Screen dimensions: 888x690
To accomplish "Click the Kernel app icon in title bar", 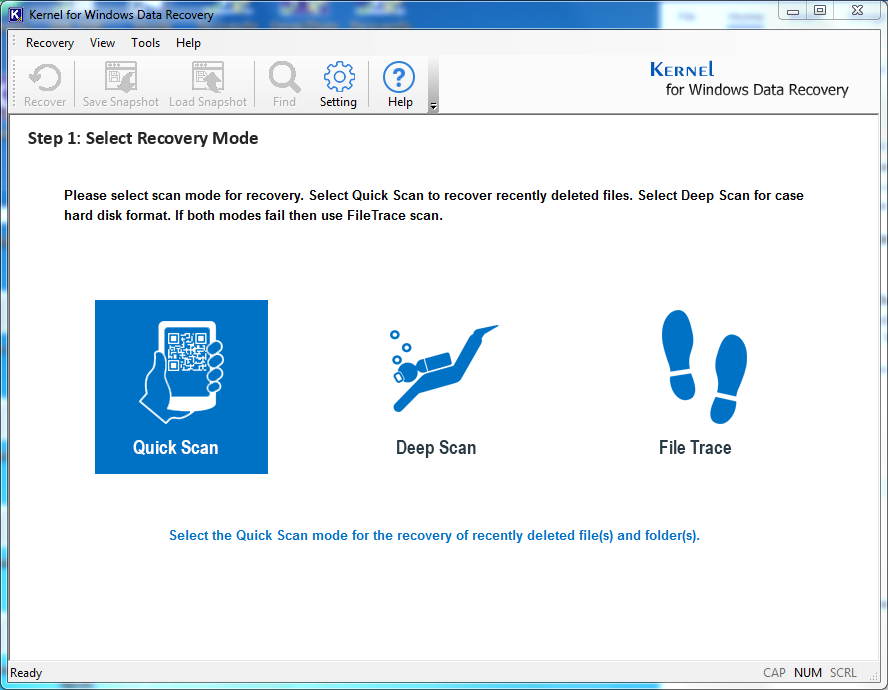I will point(16,14).
